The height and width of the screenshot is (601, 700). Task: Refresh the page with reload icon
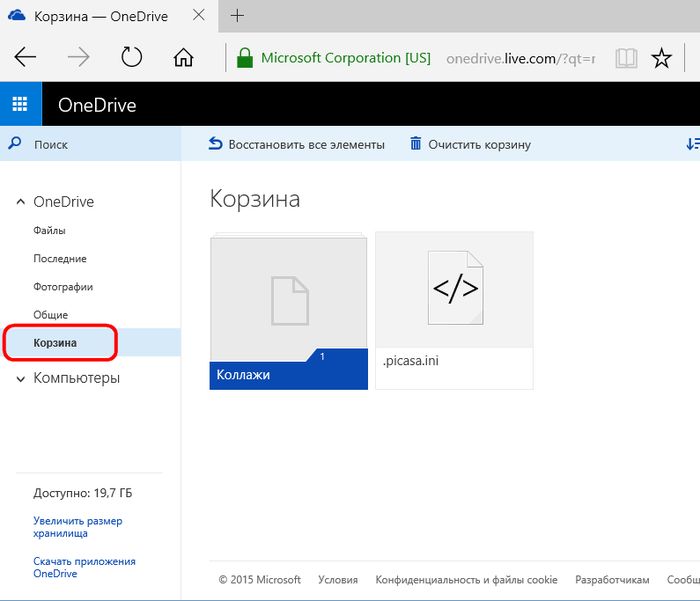[131, 58]
